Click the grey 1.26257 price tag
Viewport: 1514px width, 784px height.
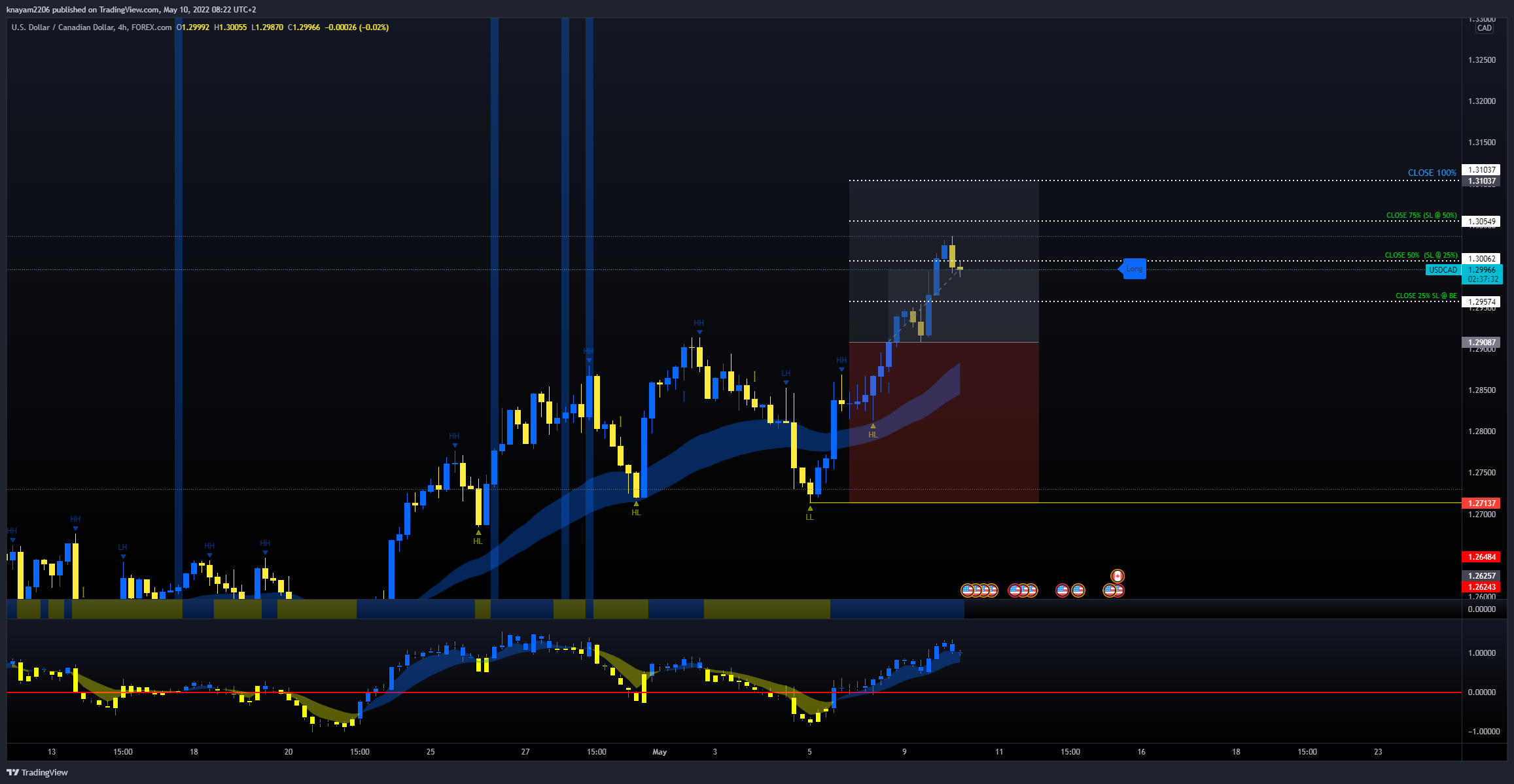coord(1481,576)
